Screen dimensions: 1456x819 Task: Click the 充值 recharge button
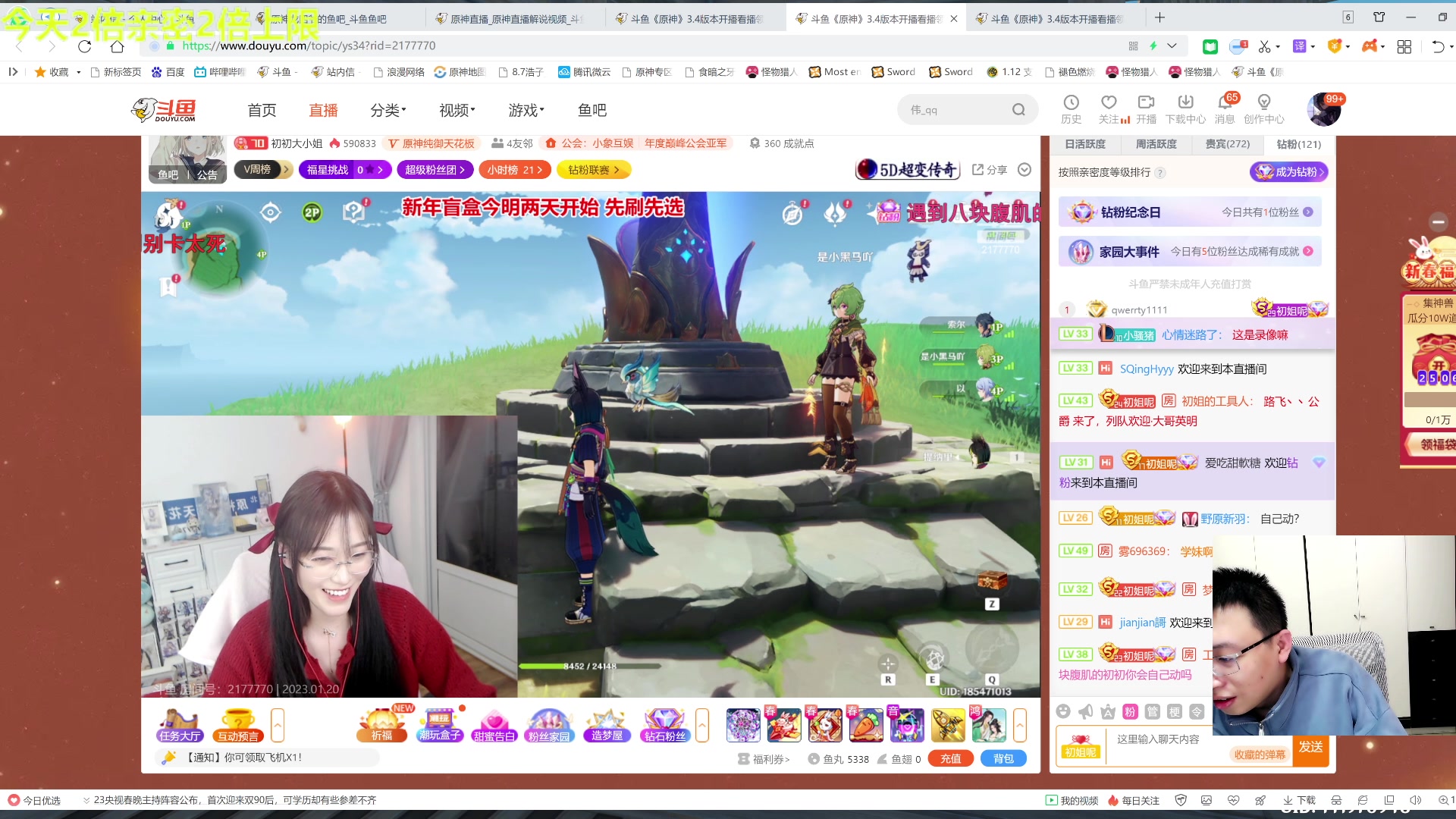click(x=951, y=758)
